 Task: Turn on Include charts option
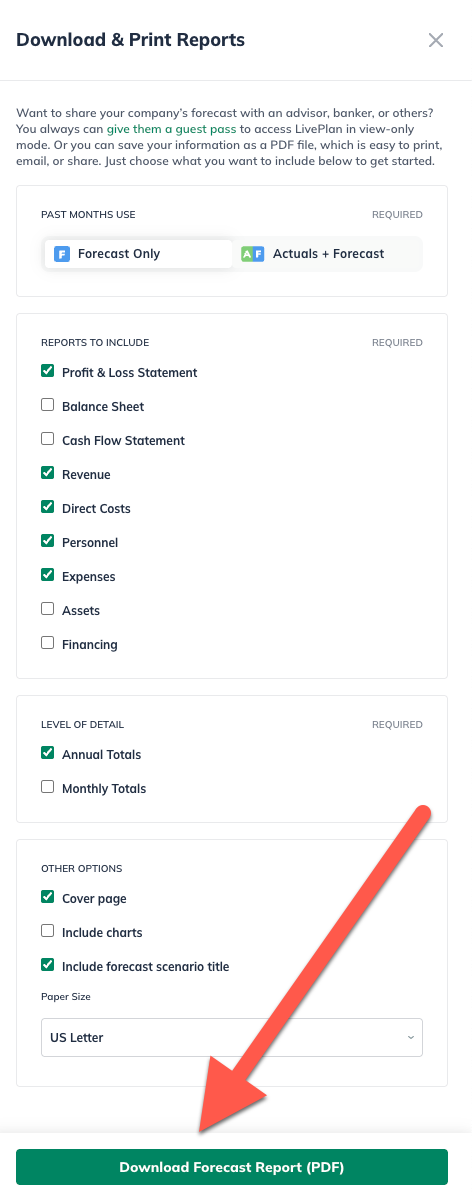coord(47,931)
